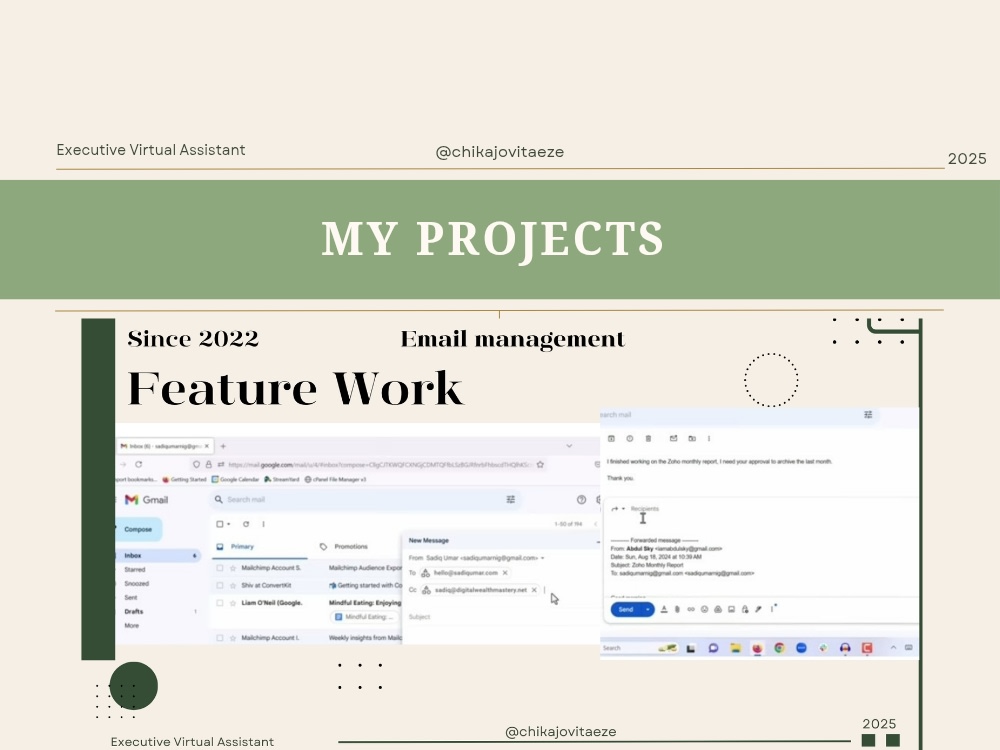The height and width of the screenshot is (750, 1000).
Task: Click the insert emoji icon
Action: pos(704,610)
